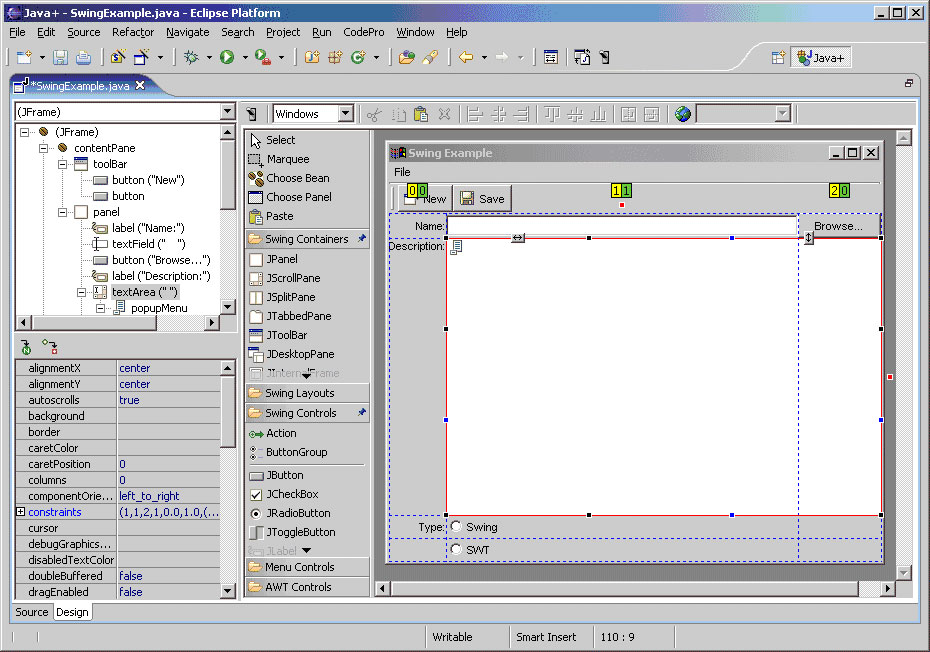Collapse the (JFrame) tree node
The height and width of the screenshot is (652, 930).
click(24, 132)
